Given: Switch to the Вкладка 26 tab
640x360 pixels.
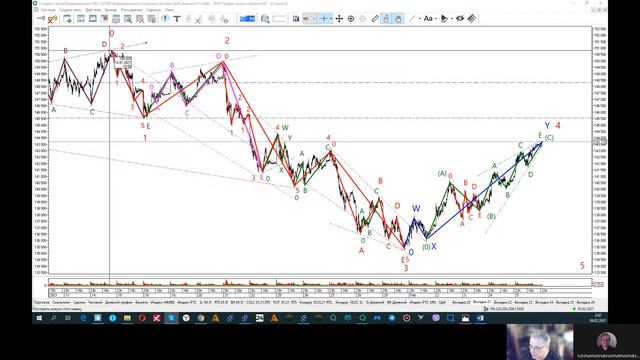Looking at the screenshot, I should 586,302.
